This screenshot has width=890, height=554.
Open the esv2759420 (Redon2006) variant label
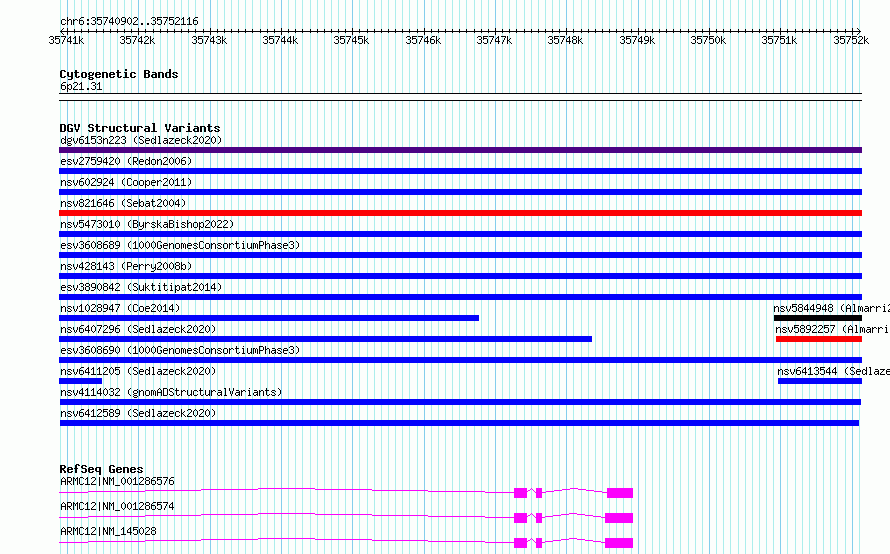(126, 161)
